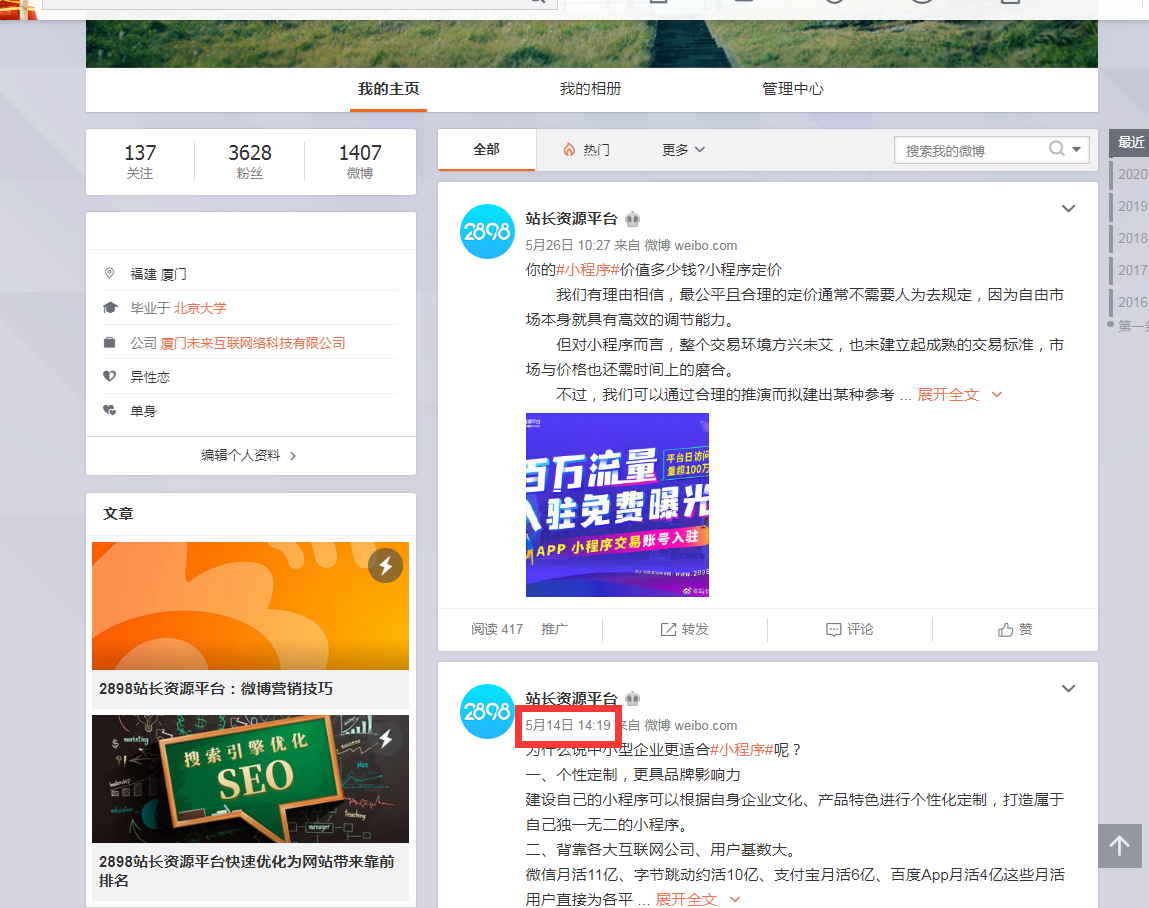Open the SEO article thumbnail
1149x908 pixels.
point(250,779)
